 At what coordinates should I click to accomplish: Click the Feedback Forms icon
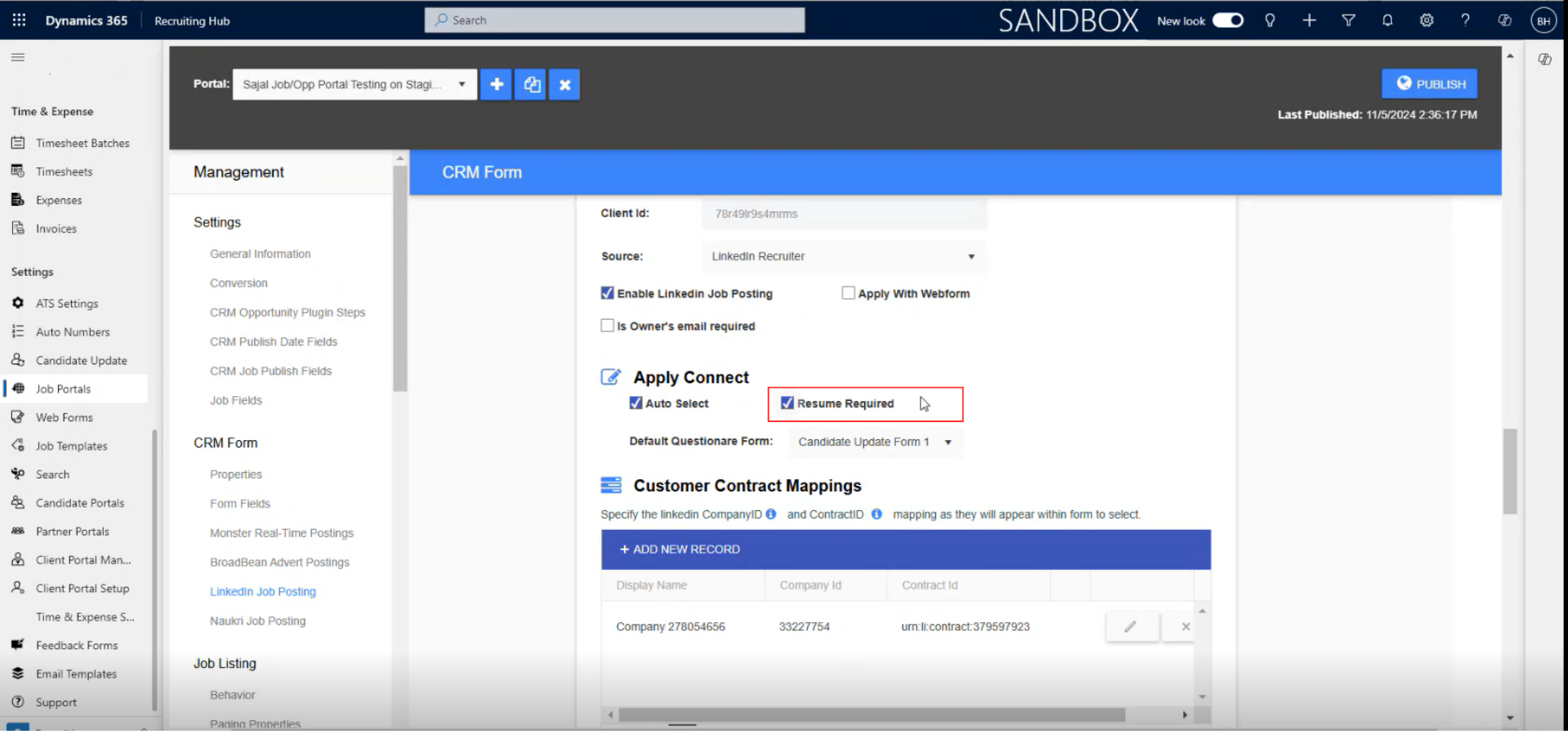tap(18, 645)
